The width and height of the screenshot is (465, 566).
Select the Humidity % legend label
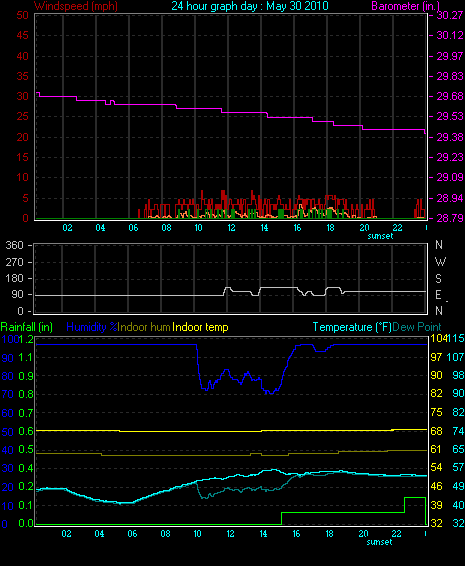tap(92, 327)
